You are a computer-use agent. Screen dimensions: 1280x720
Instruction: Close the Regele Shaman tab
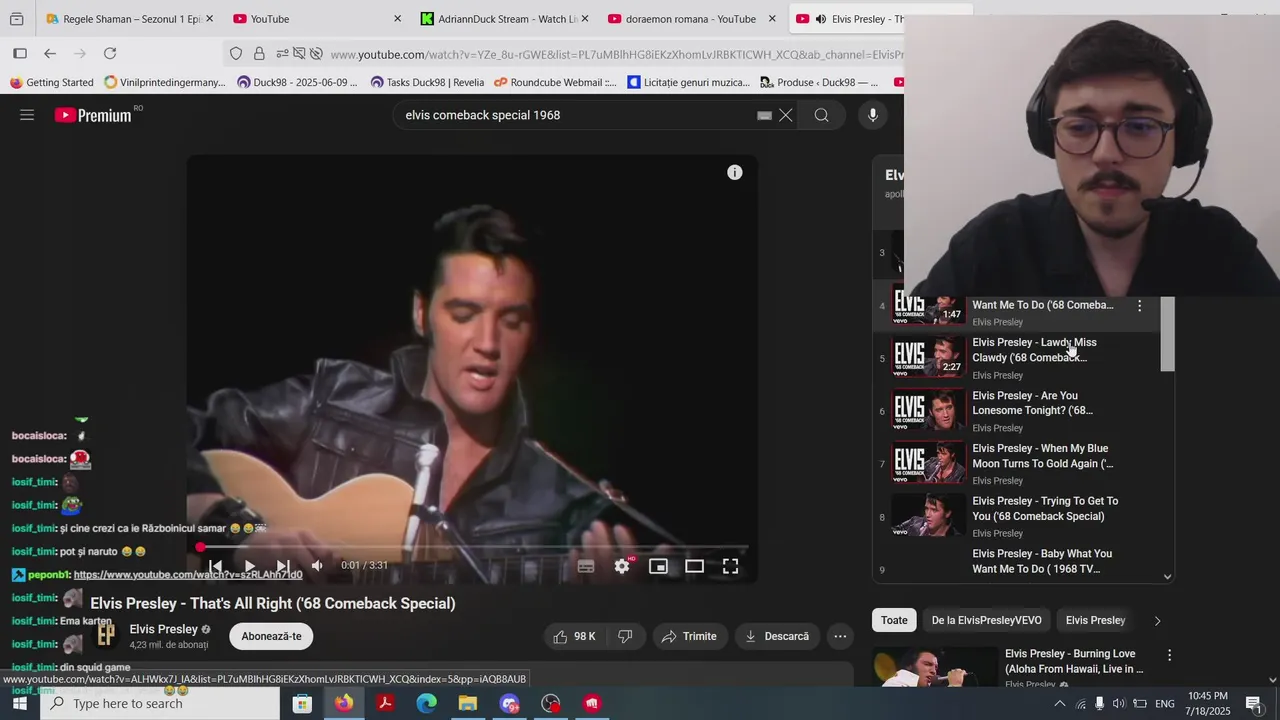(209, 19)
